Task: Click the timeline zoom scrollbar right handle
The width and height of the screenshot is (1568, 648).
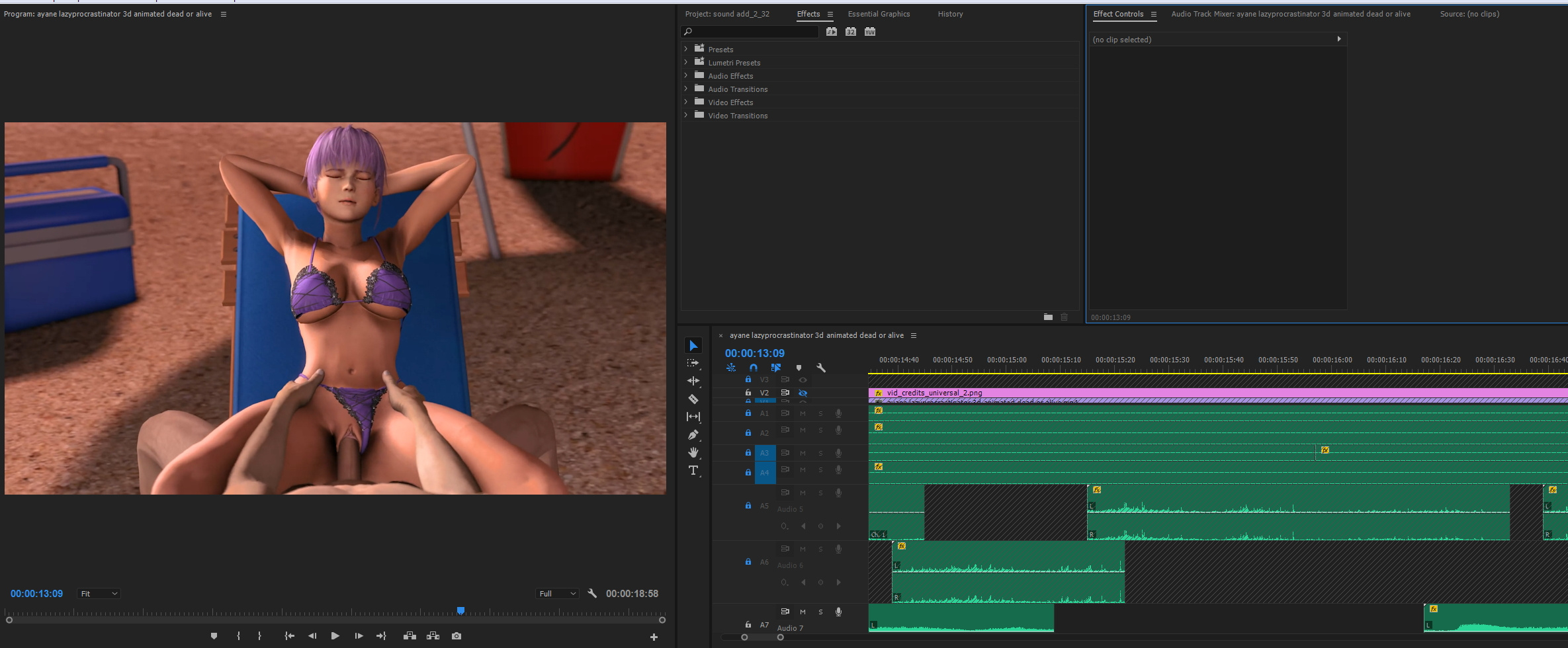Action: point(781,637)
